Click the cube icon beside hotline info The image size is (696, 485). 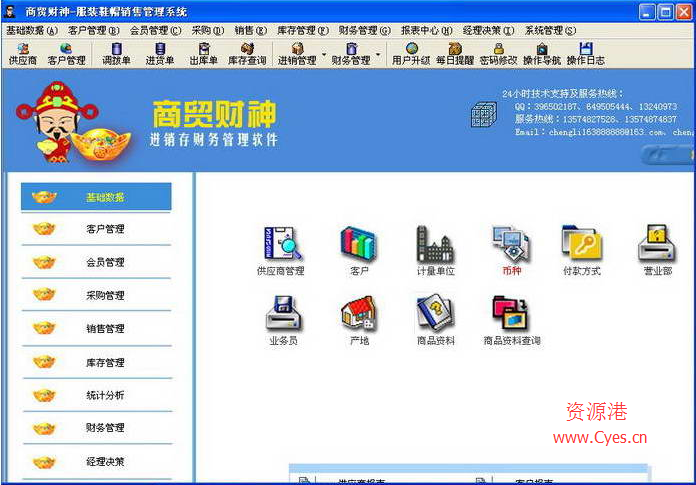[x=483, y=114]
